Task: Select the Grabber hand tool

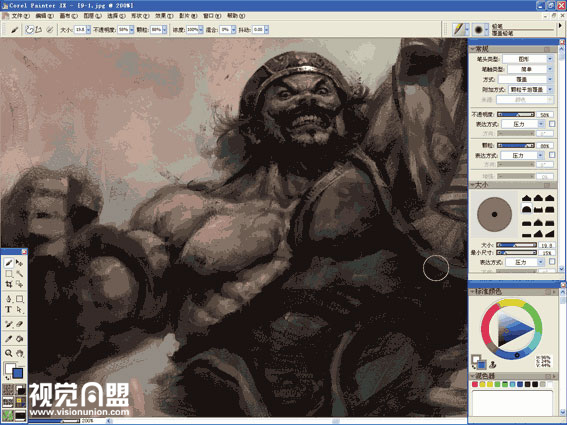Action: [x=20, y=353]
